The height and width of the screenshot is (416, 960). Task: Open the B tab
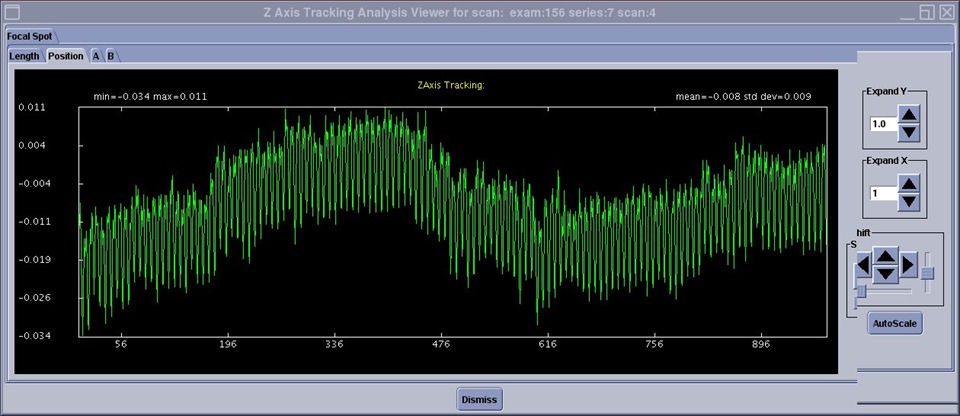pyautogui.click(x=111, y=56)
